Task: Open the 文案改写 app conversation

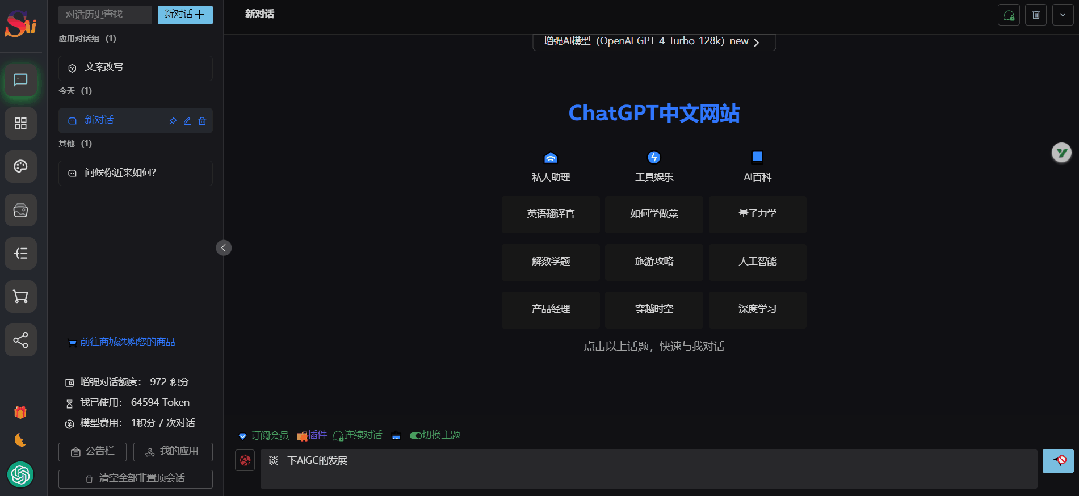Action: pyautogui.click(x=136, y=67)
